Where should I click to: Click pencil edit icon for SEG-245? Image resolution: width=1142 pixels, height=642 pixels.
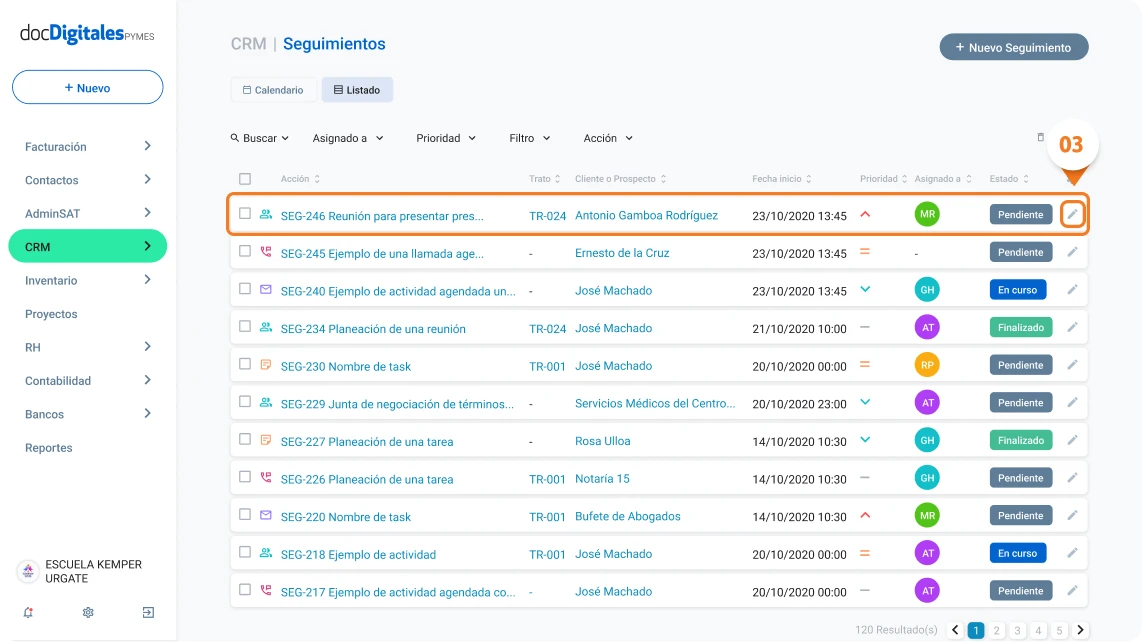point(1072,252)
